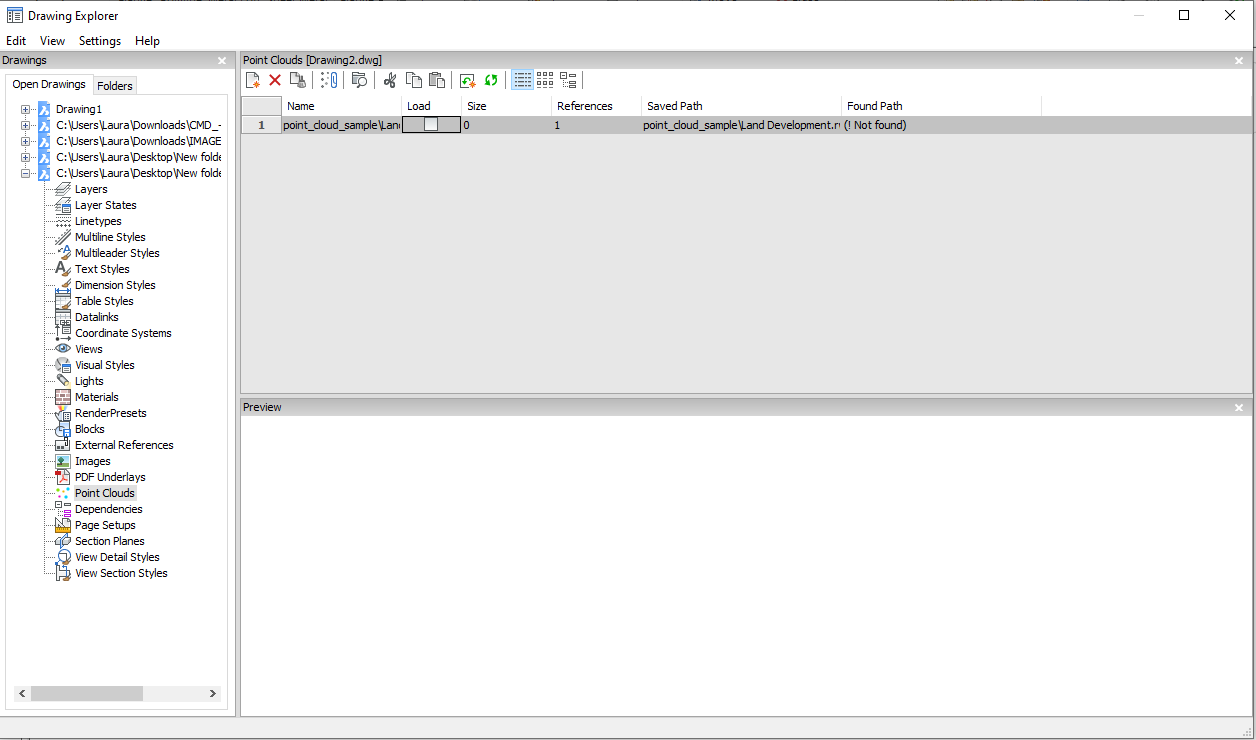Enable Detail view toggle in toolbar

point(522,80)
